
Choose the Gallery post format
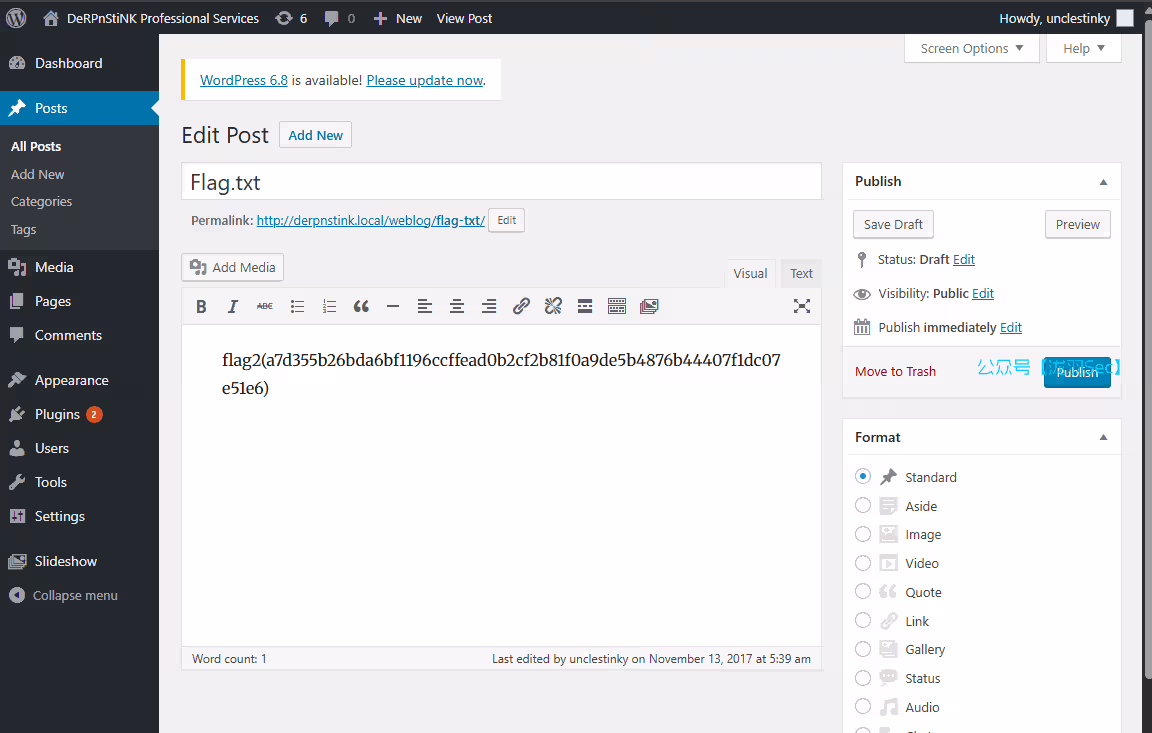tap(863, 649)
